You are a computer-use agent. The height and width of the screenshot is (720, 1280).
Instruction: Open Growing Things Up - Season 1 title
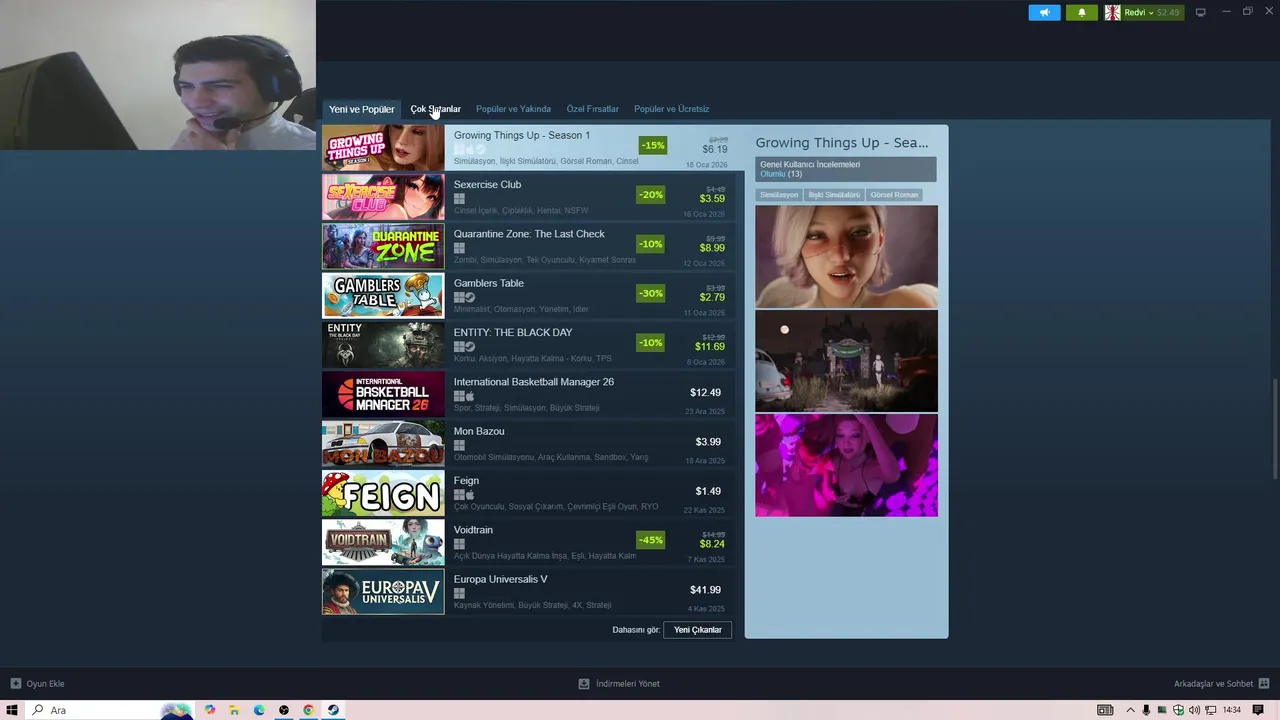point(522,135)
